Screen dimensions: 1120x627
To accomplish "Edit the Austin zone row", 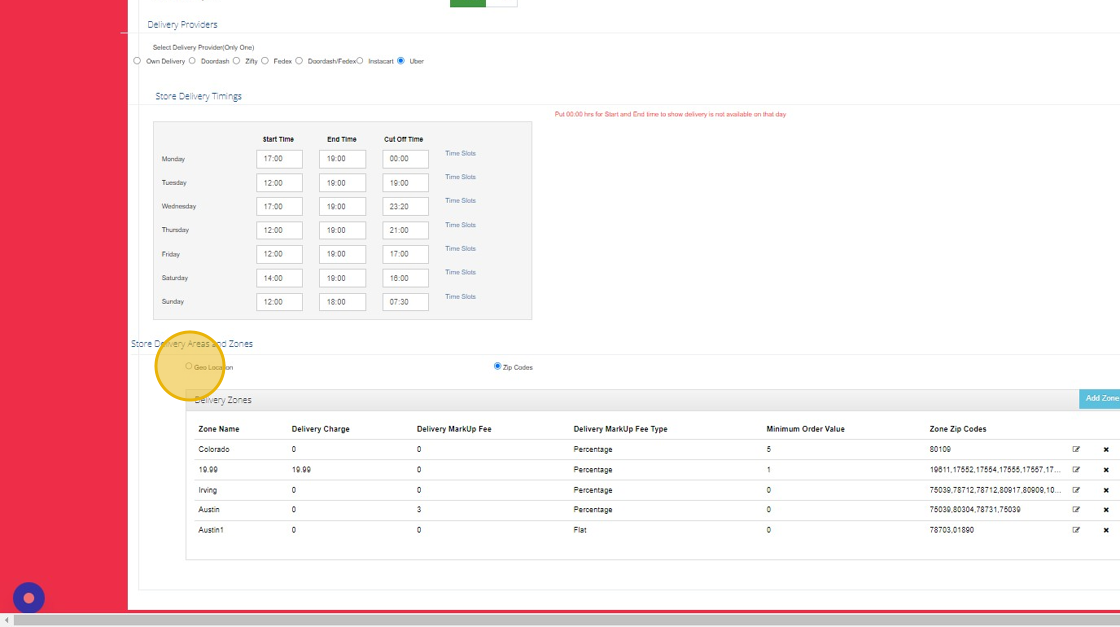I will tap(1076, 510).
